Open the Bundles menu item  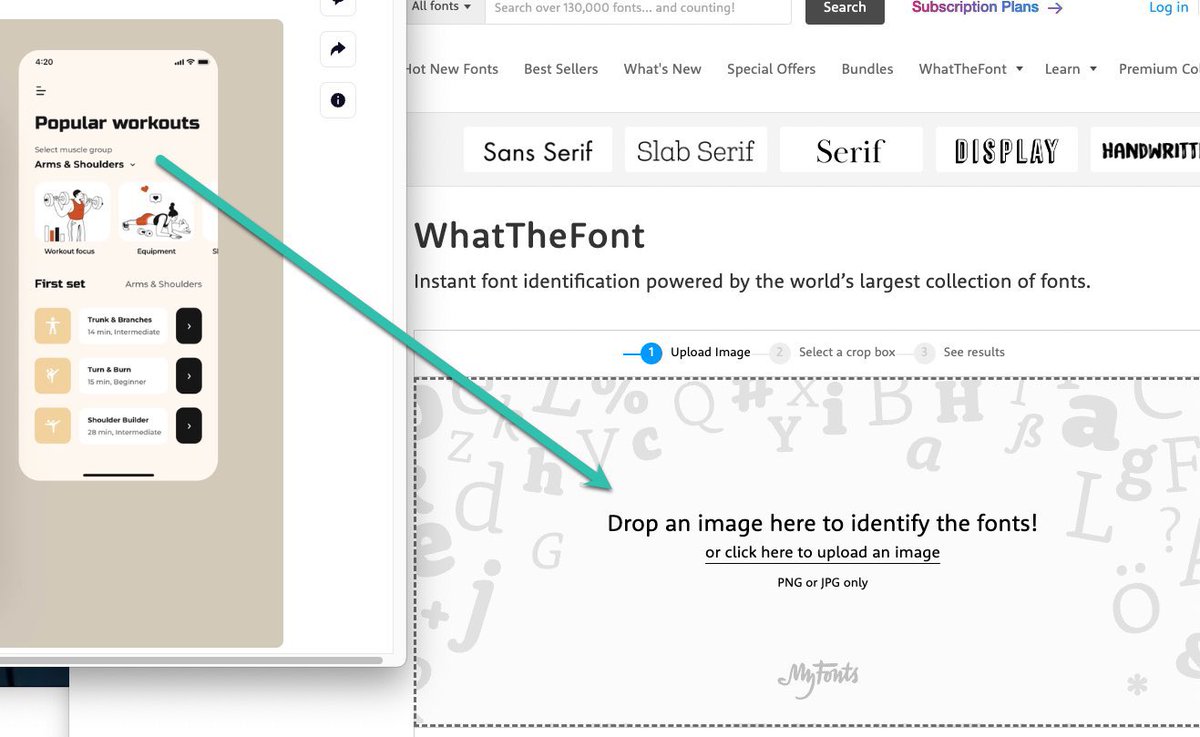point(867,69)
